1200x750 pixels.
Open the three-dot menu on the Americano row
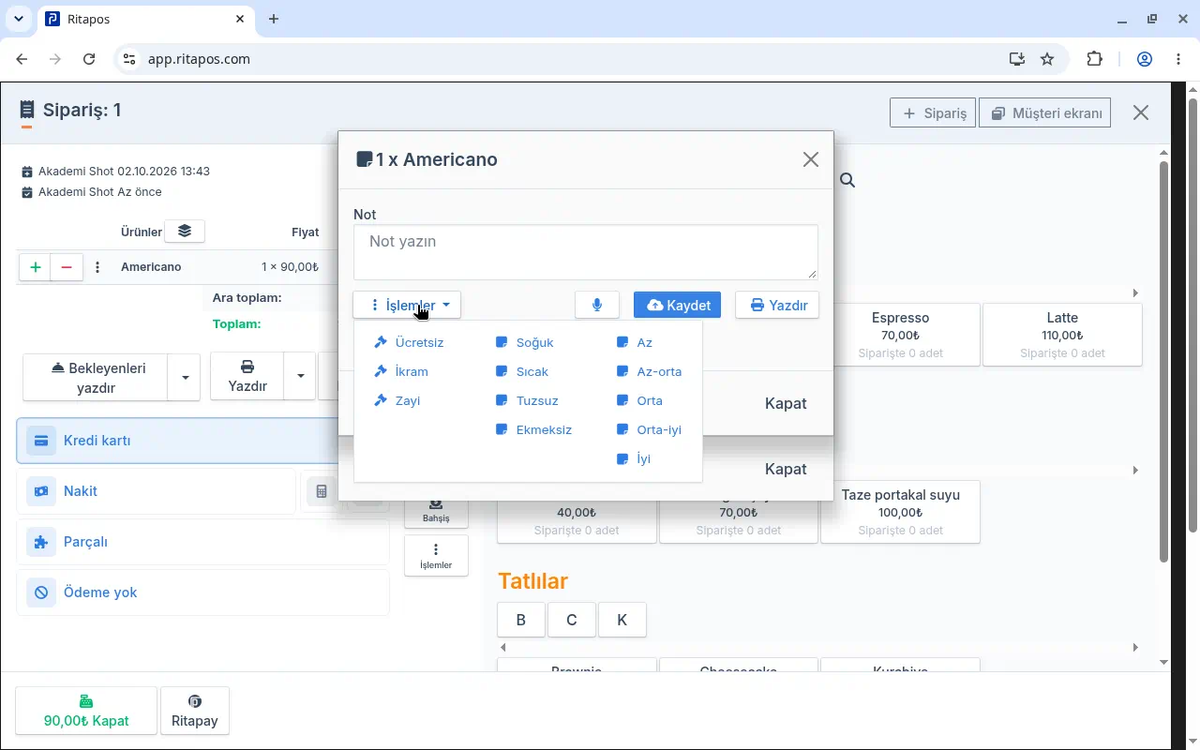pos(97,267)
